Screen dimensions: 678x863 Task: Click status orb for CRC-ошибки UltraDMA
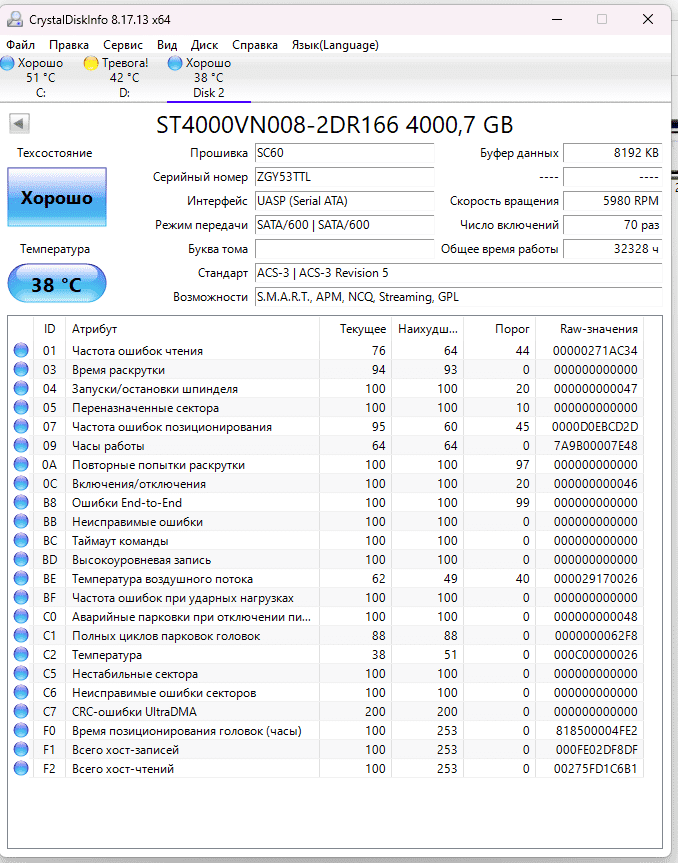[x=21, y=712]
